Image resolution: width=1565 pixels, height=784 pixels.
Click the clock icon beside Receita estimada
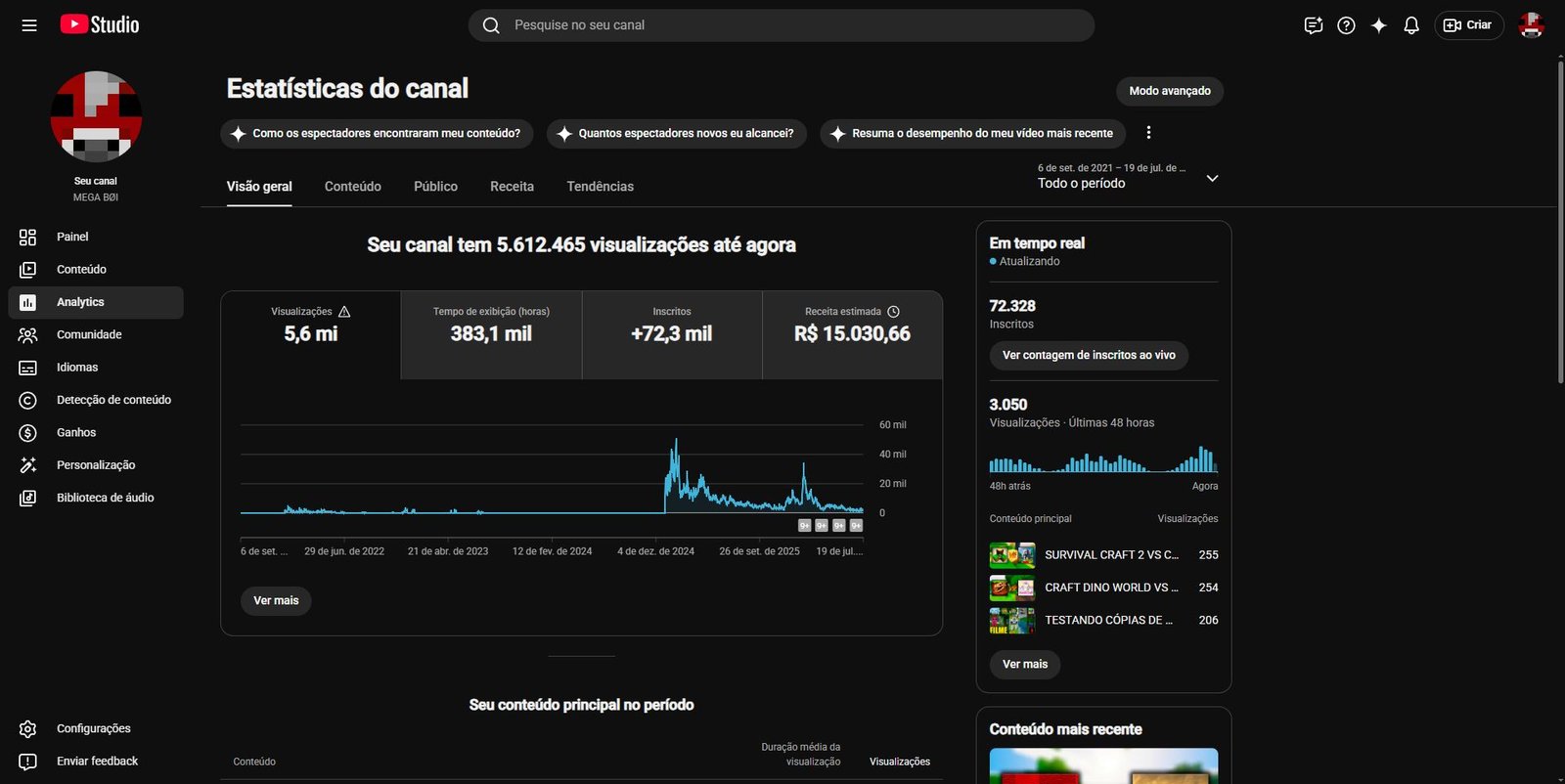click(x=893, y=312)
